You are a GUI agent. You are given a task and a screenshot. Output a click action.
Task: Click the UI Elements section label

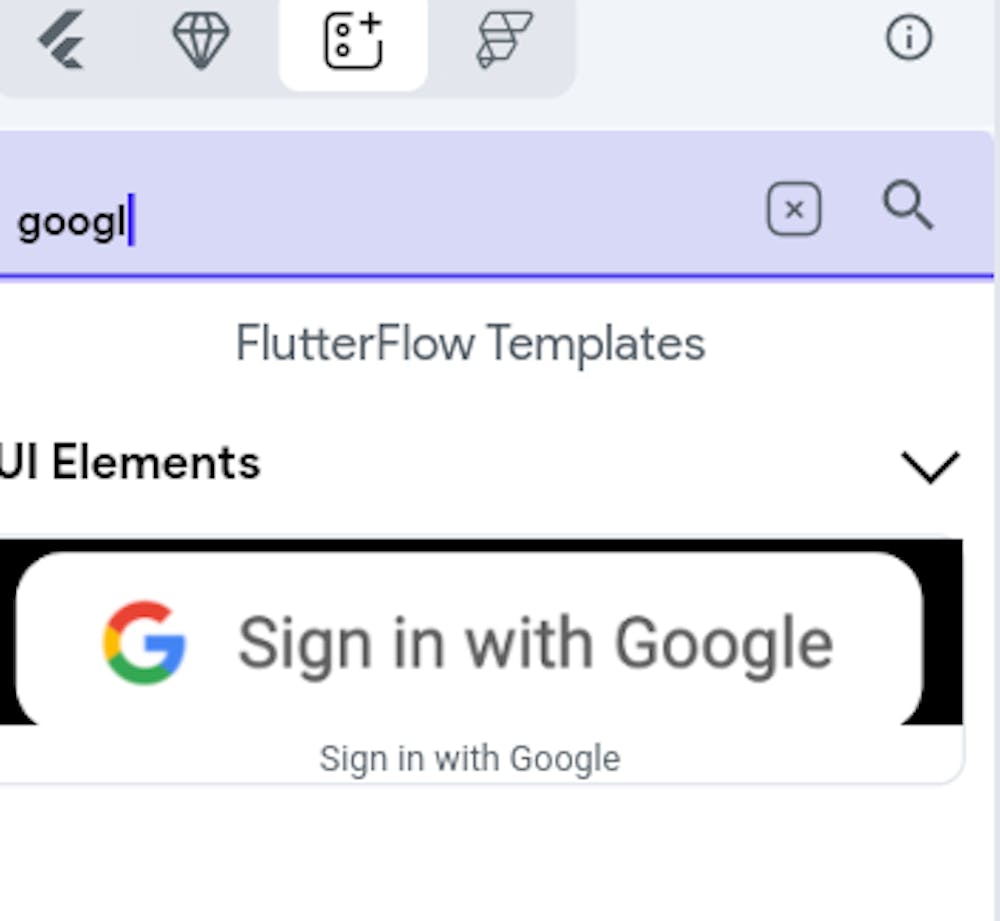pyautogui.click(x=130, y=462)
